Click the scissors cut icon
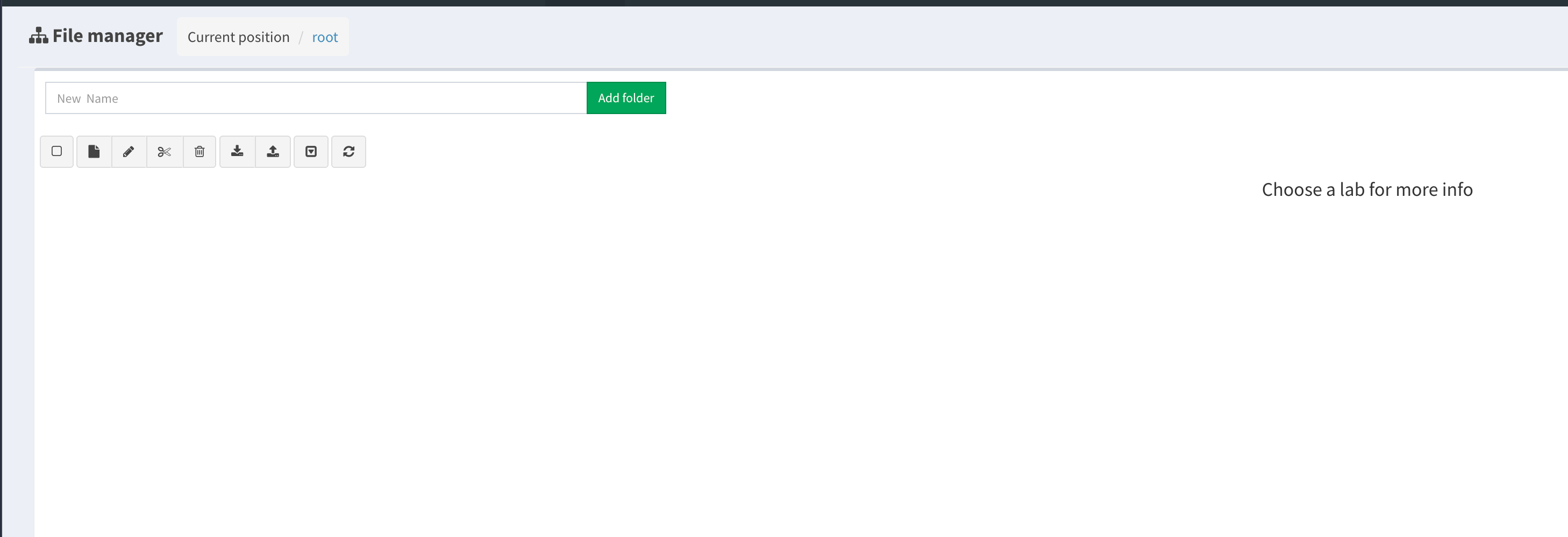Viewport: 1568px width, 537px height. point(165,152)
